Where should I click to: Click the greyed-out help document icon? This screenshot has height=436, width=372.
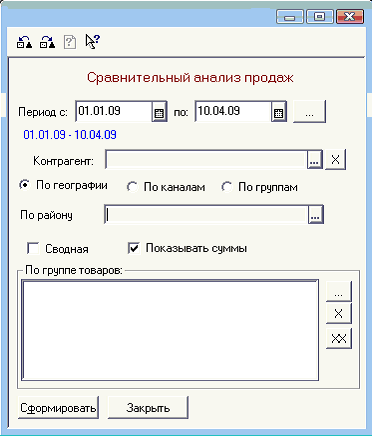pyautogui.click(x=70, y=42)
